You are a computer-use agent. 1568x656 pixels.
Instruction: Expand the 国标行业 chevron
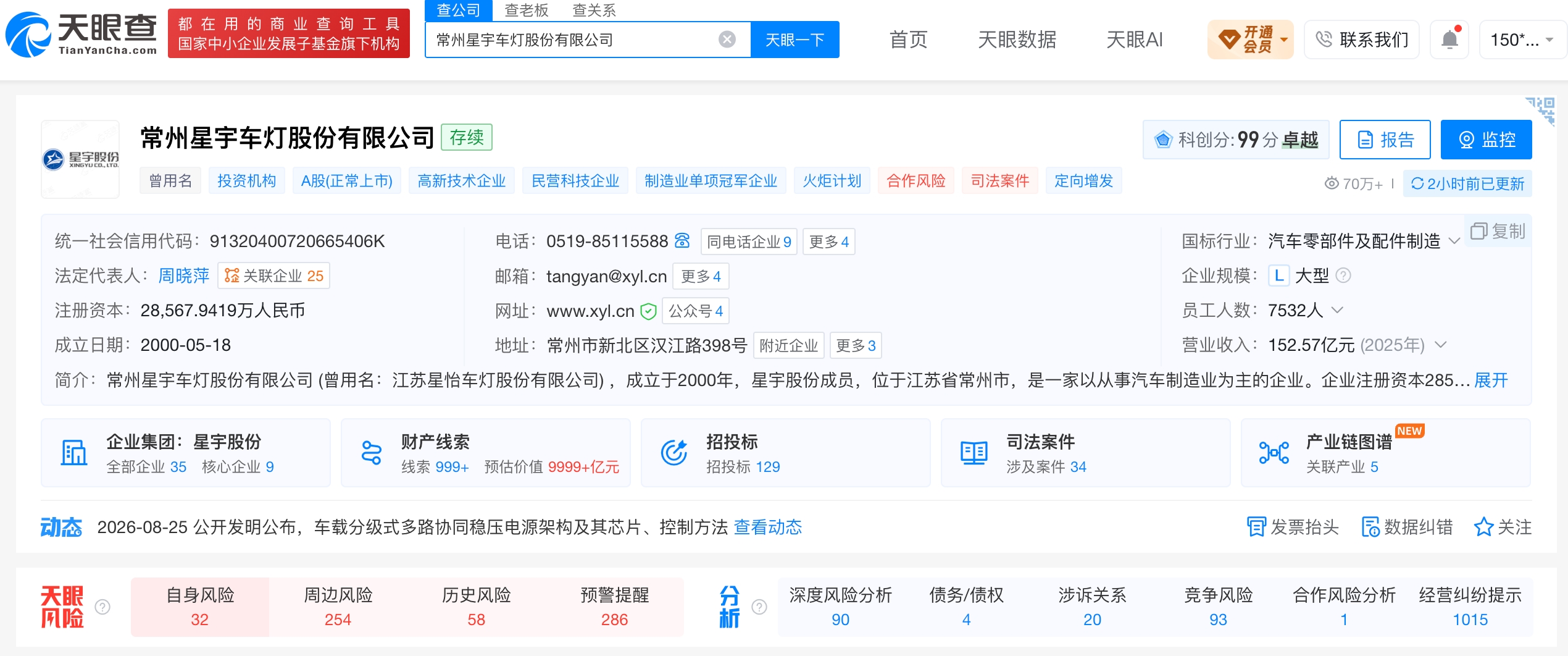[1454, 241]
